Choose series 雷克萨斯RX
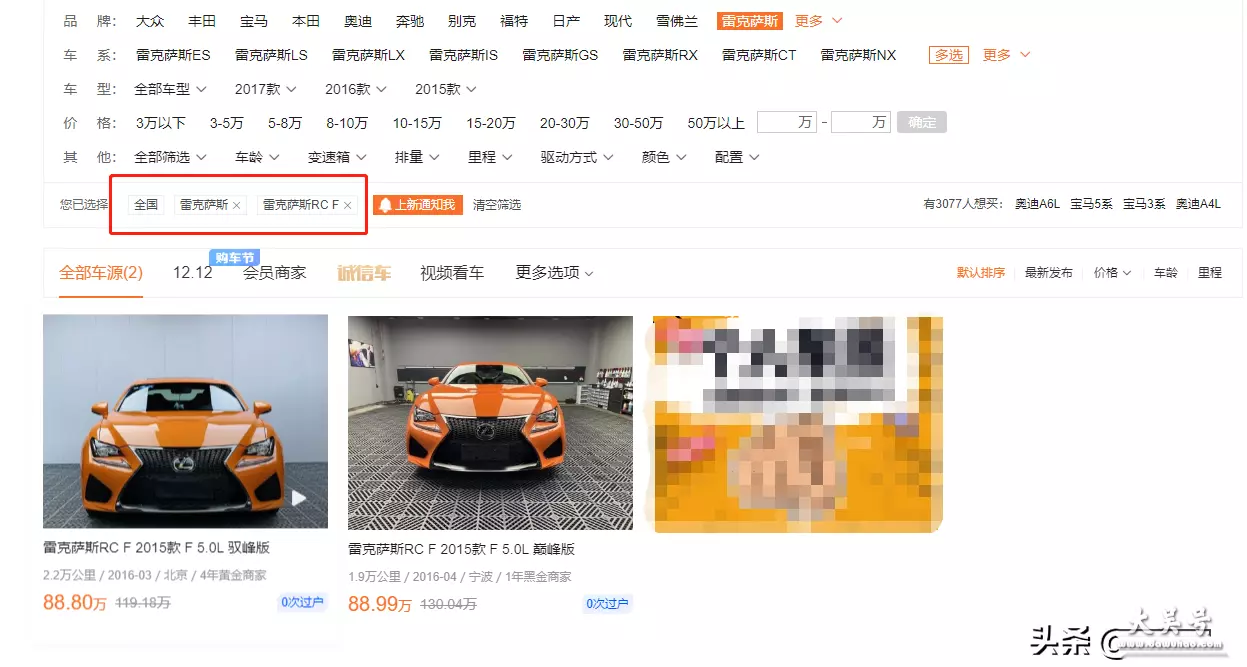Screen dimensions: 1247x667 660,55
